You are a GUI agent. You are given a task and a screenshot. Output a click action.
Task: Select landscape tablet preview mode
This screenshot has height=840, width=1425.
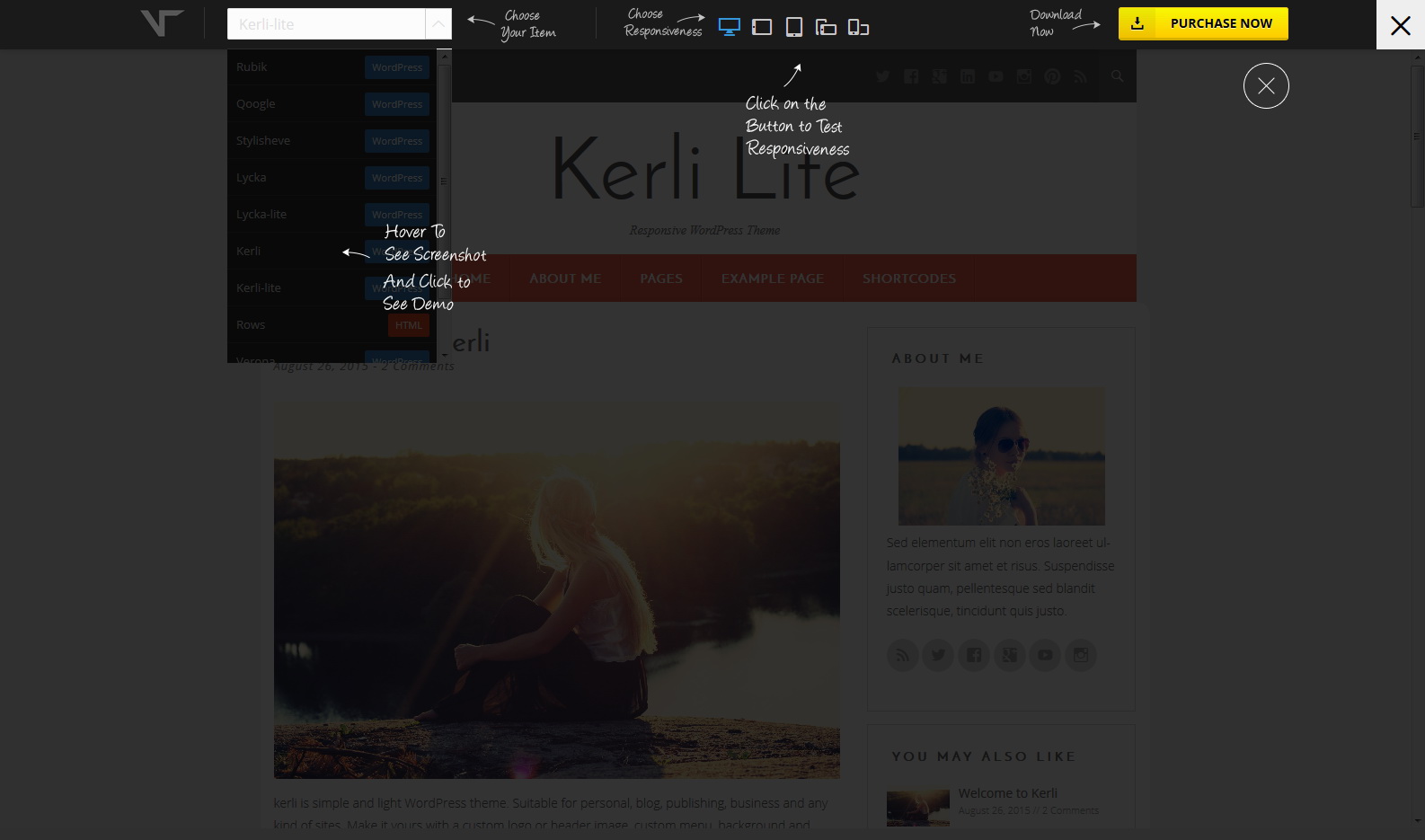click(762, 27)
